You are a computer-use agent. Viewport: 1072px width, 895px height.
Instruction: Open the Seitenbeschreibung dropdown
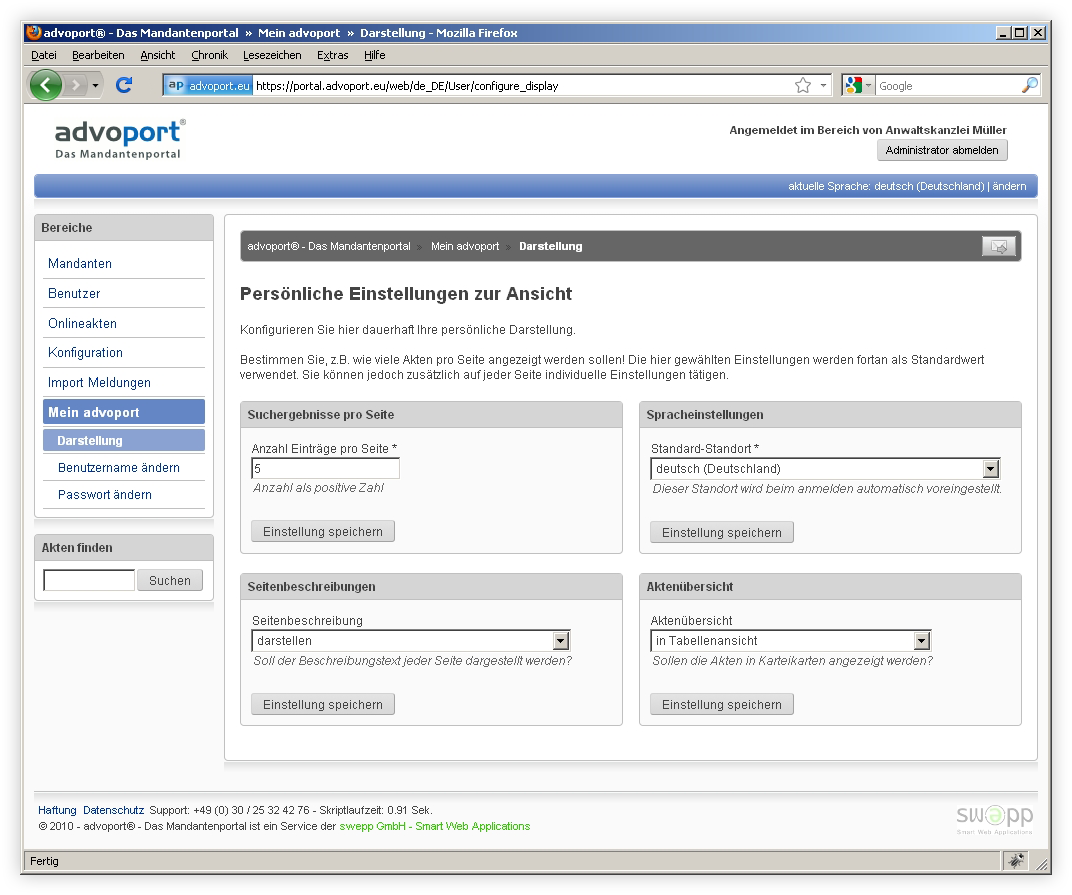point(411,641)
